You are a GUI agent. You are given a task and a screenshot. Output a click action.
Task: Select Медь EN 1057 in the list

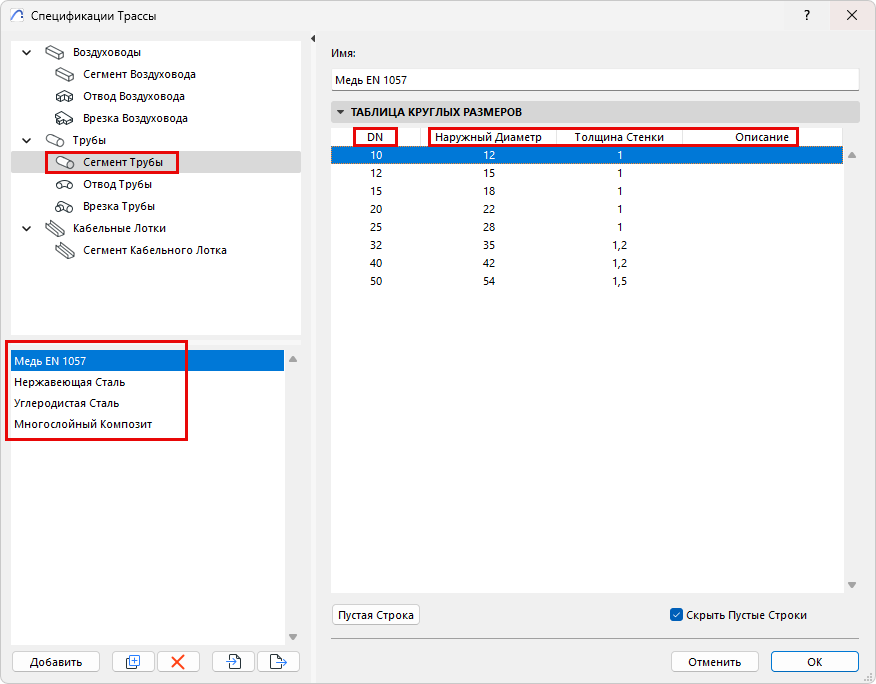tap(147, 361)
